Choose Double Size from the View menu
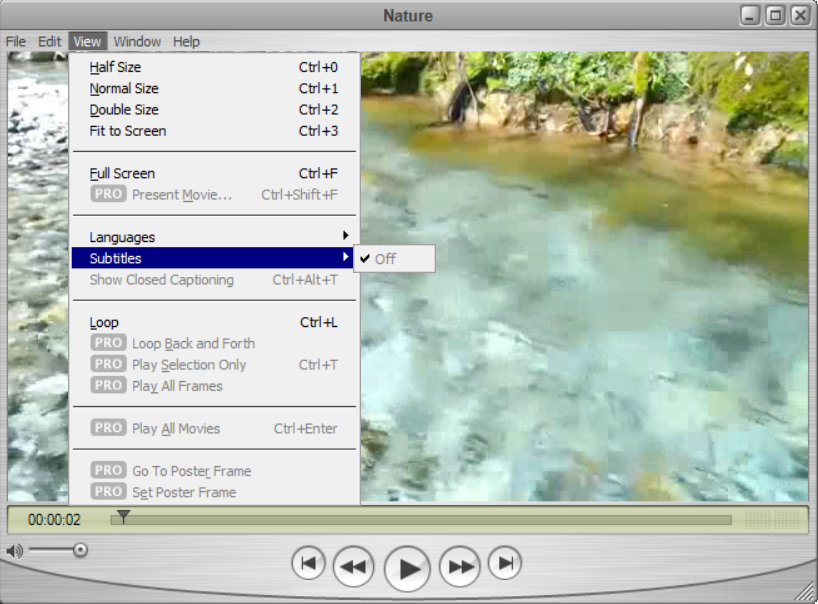The width and height of the screenshot is (818, 604). pos(124,110)
